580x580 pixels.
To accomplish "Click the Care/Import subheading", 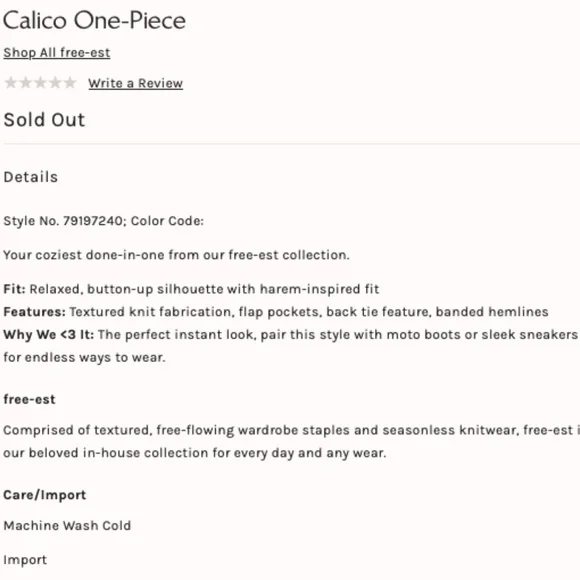I will (x=45, y=495).
